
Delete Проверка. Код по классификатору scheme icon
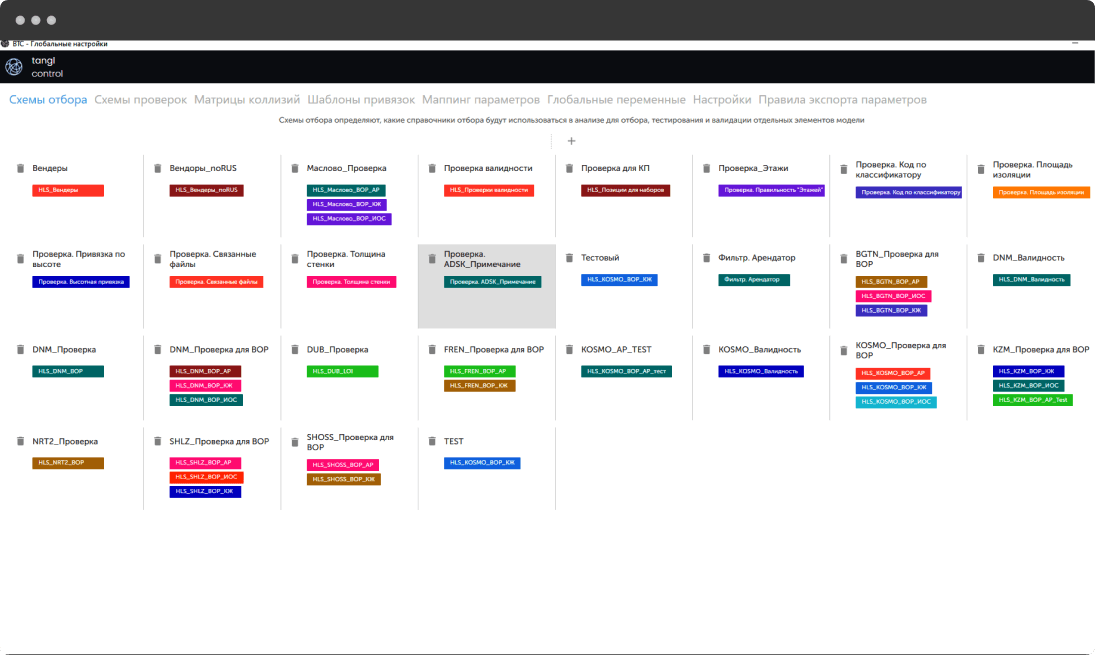tap(844, 170)
